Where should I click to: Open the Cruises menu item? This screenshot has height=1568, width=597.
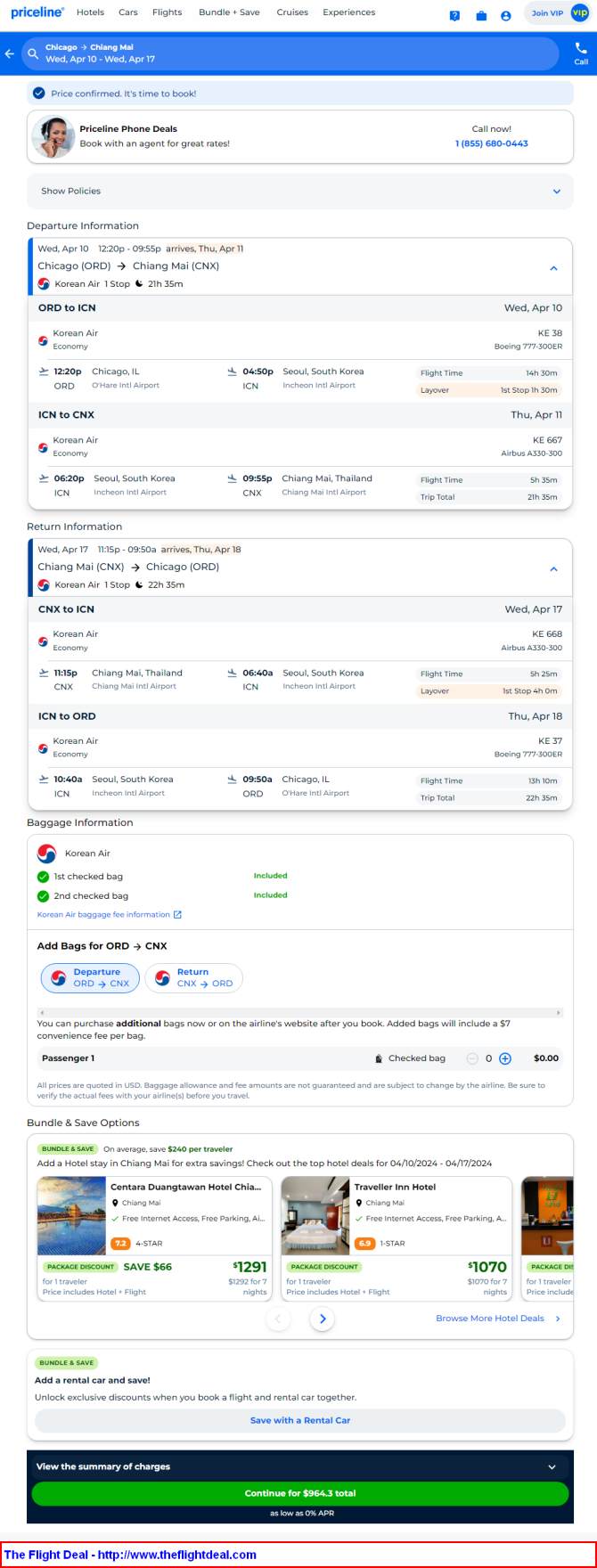(292, 12)
